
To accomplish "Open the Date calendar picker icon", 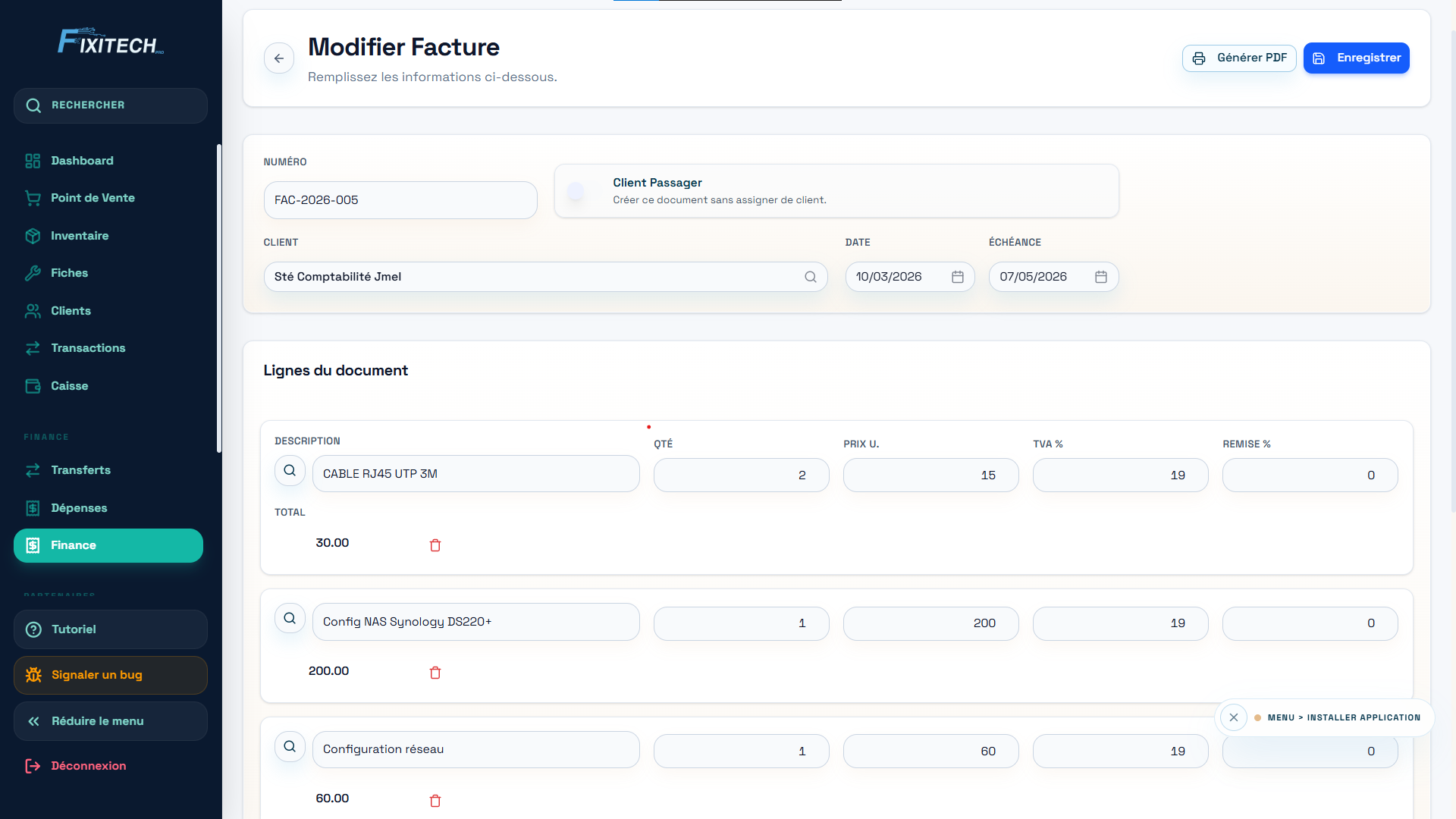I will [x=958, y=277].
